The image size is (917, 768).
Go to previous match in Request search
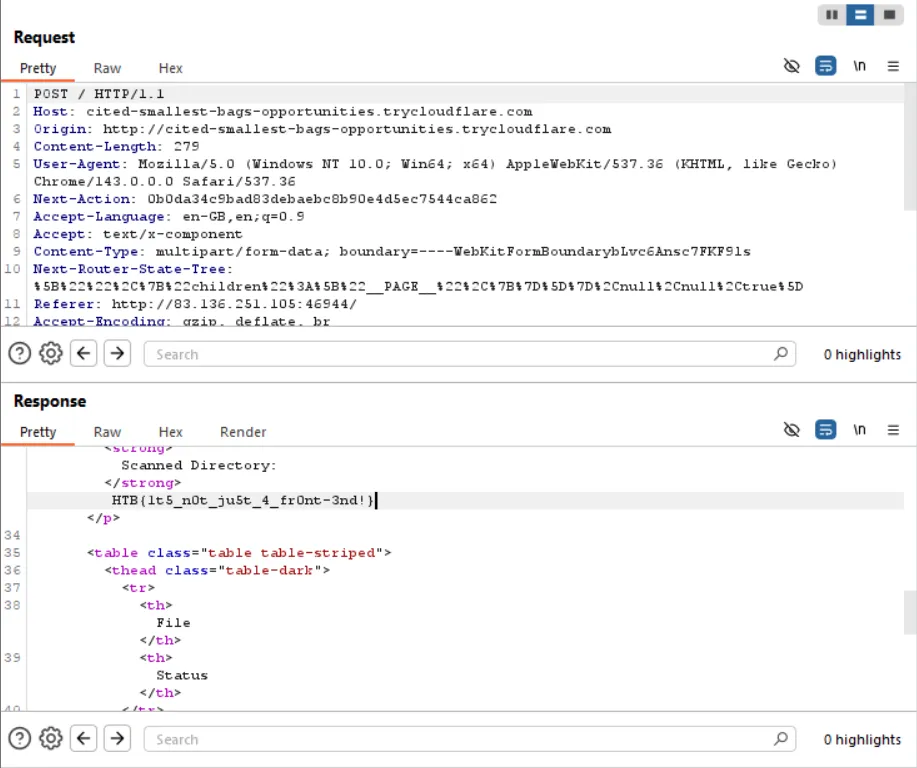tap(84, 354)
